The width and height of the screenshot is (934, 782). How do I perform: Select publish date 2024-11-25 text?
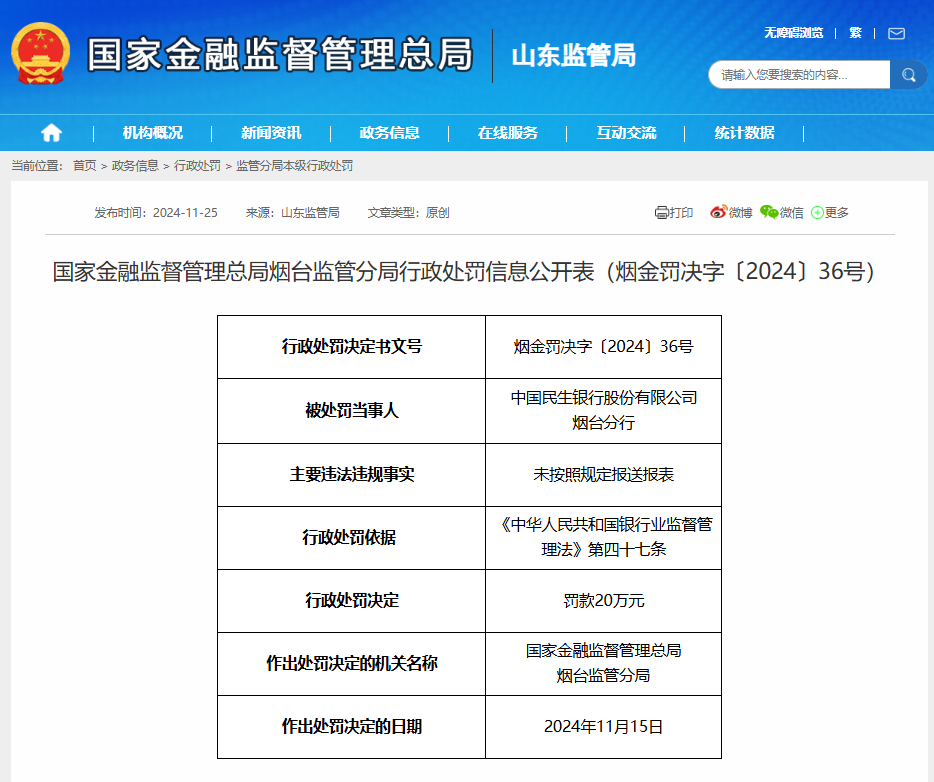185,213
